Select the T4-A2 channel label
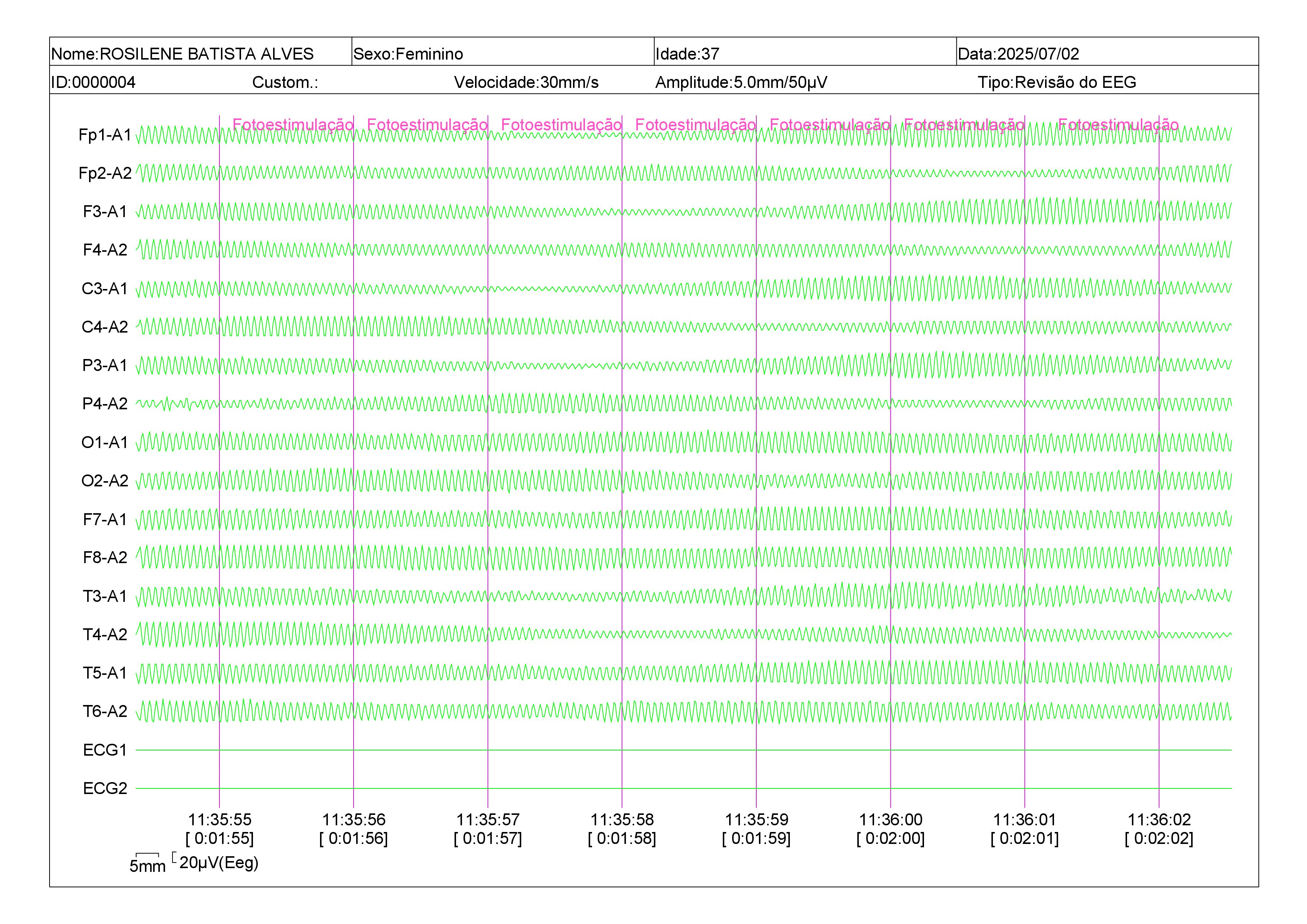This screenshot has height=924, width=1307. (x=105, y=634)
